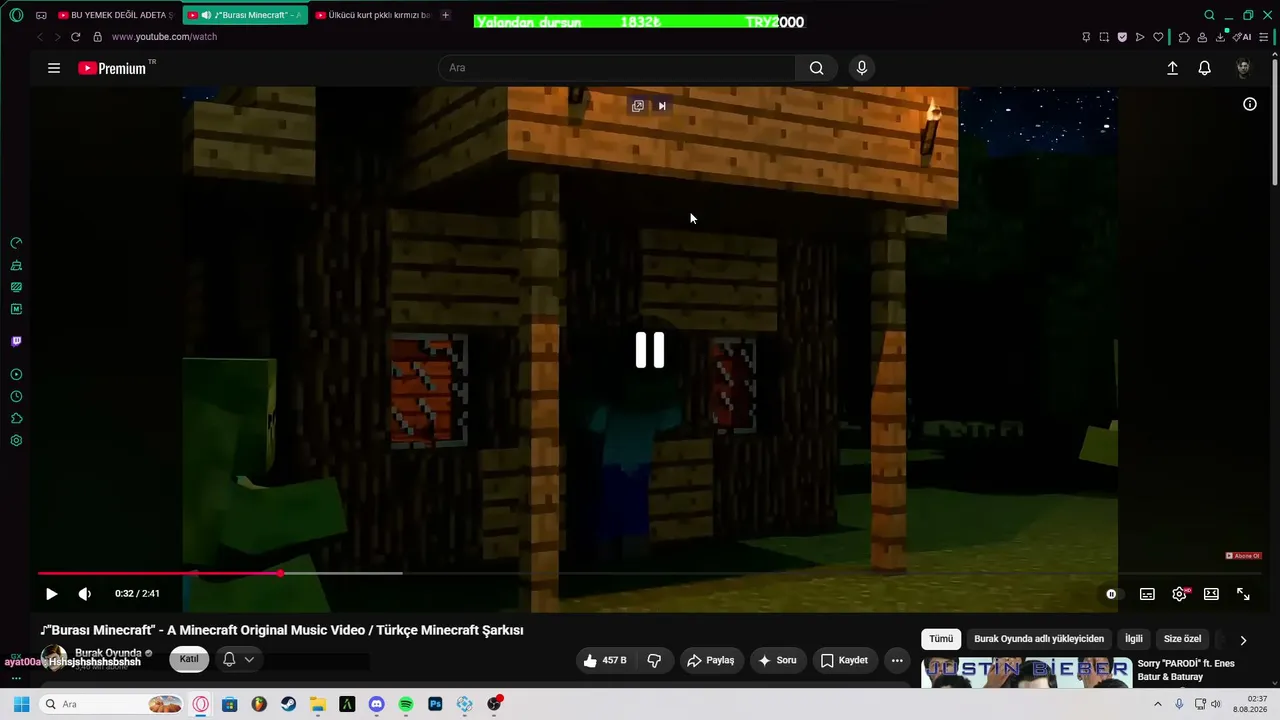Click the Katıl join button
The image size is (1280, 720).
pyautogui.click(x=189, y=659)
